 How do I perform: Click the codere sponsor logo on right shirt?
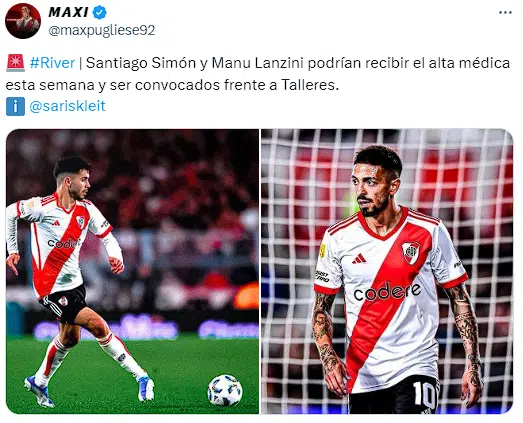click(x=387, y=292)
